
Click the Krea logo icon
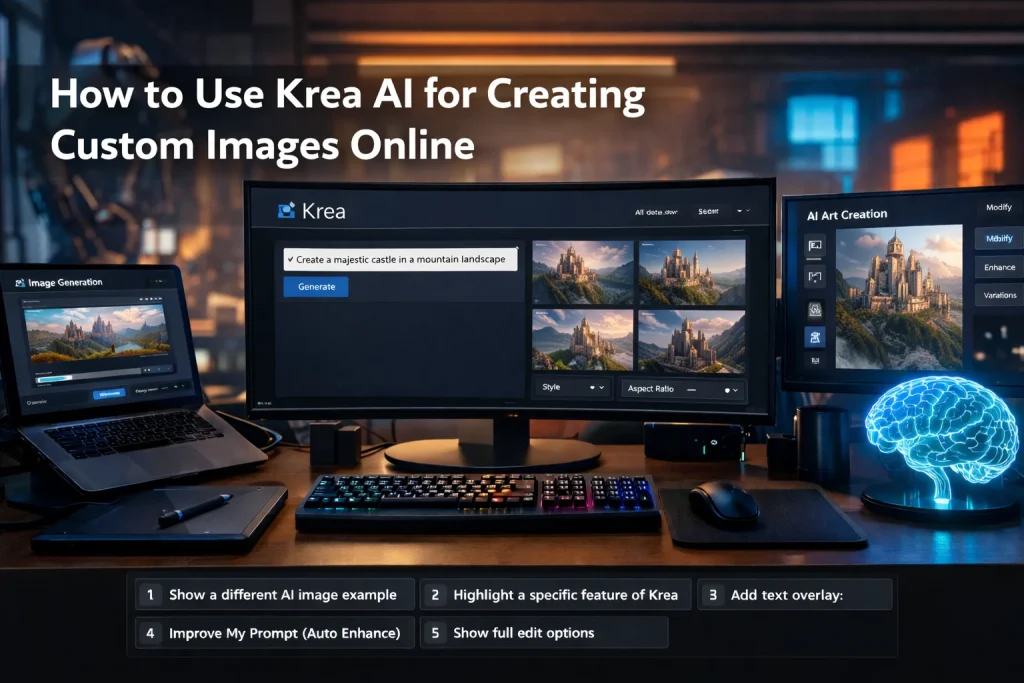[285, 211]
